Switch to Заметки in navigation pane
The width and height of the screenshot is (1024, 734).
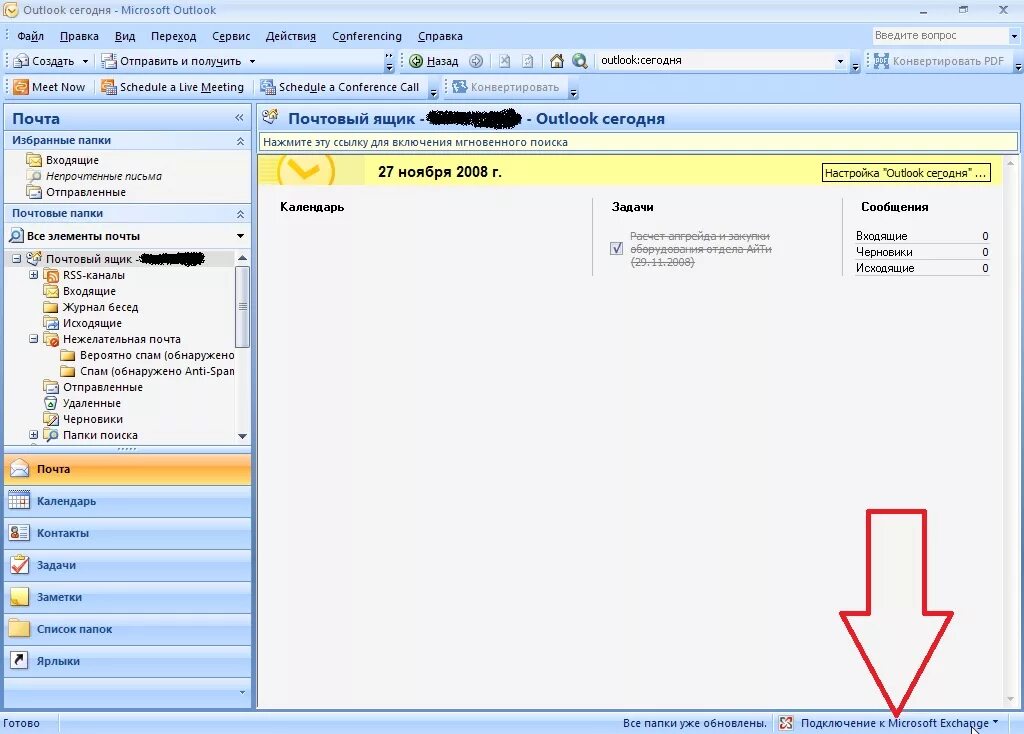pyautogui.click(x=127, y=597)
